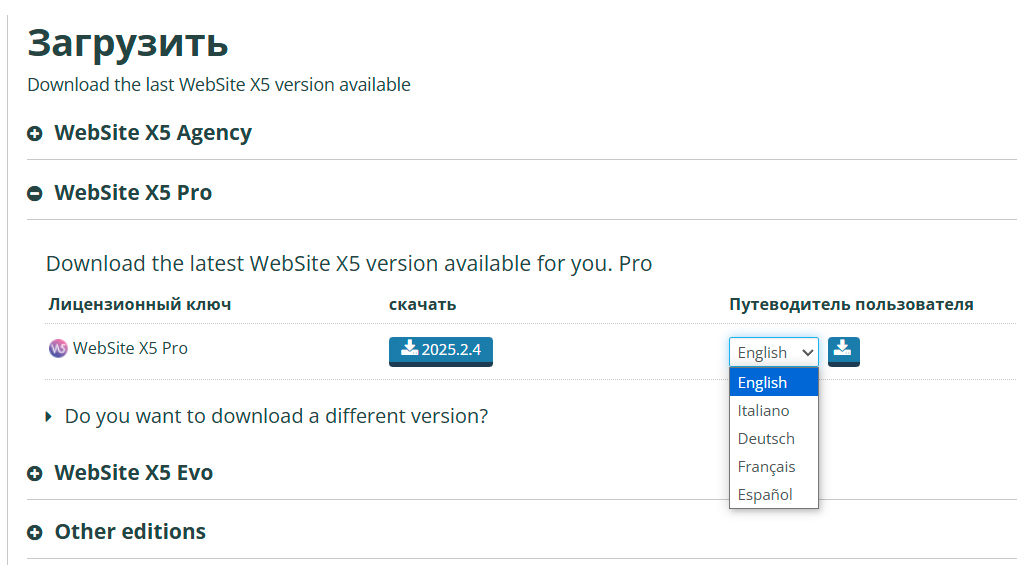Image resolution: width=1017 pixels, height=588 pixels.
Task: Expand 'Do you want to download a different version?'
Action: 267,416
